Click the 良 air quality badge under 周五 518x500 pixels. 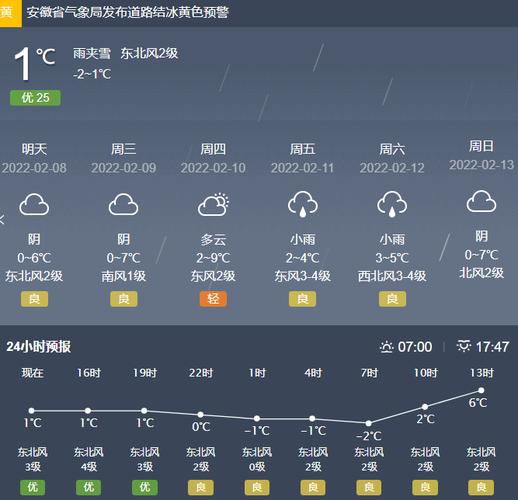(302, 299)
